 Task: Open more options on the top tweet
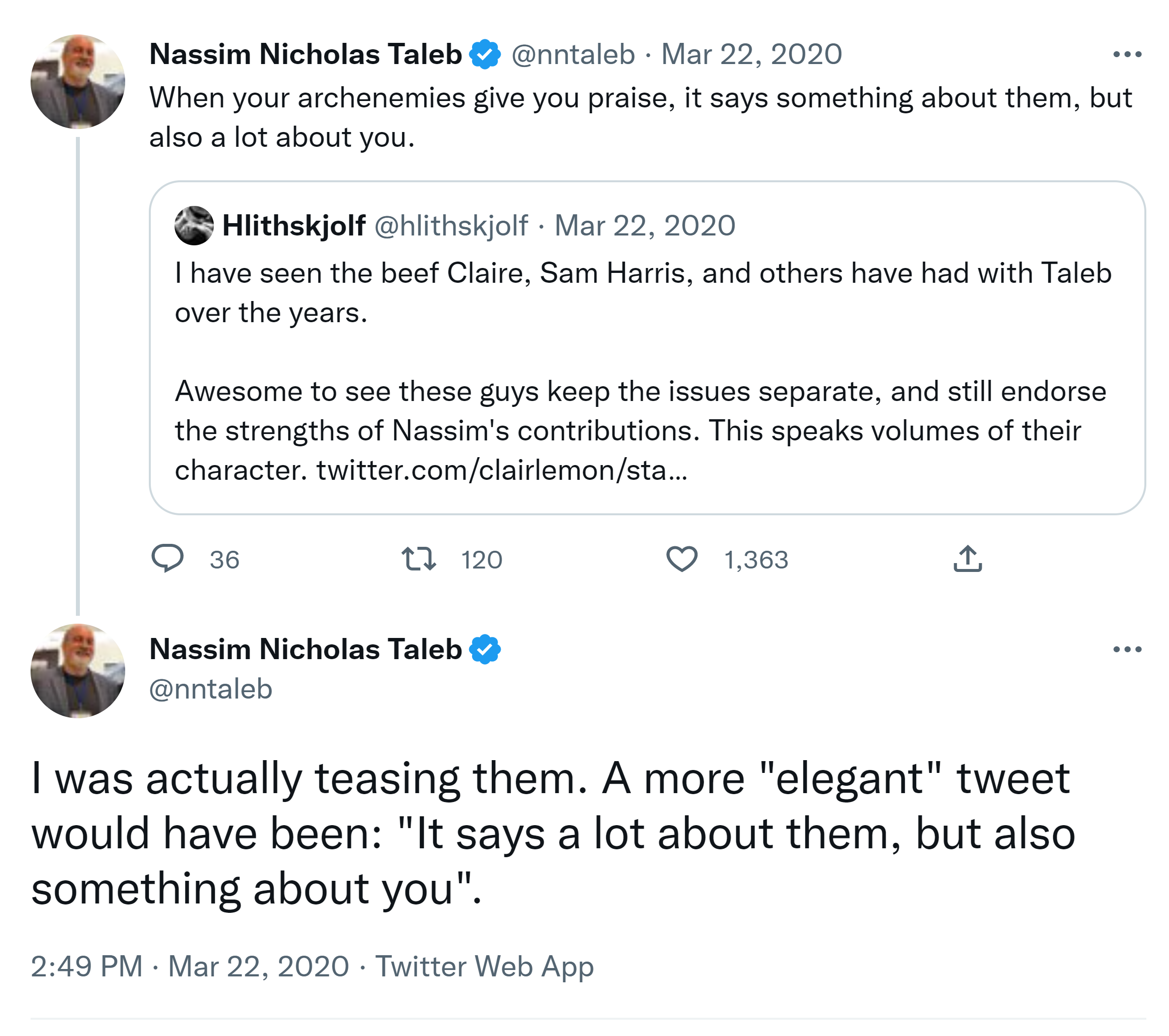[x=1127, y=54]
